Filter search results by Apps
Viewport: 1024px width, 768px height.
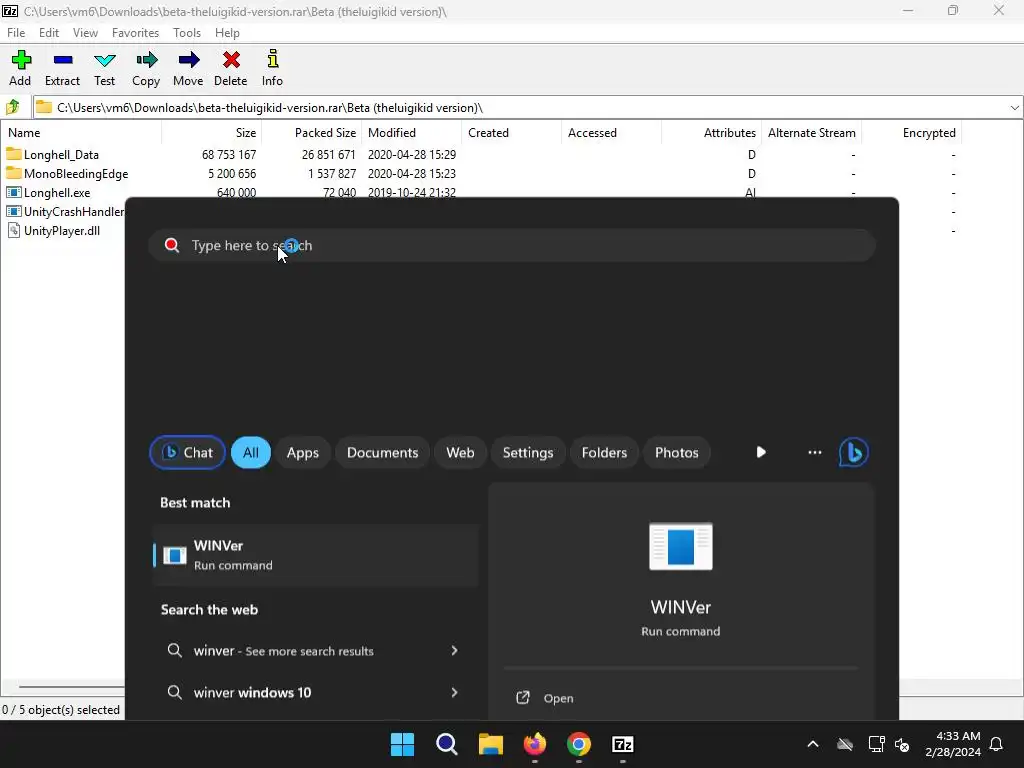[x=303, y=453]
